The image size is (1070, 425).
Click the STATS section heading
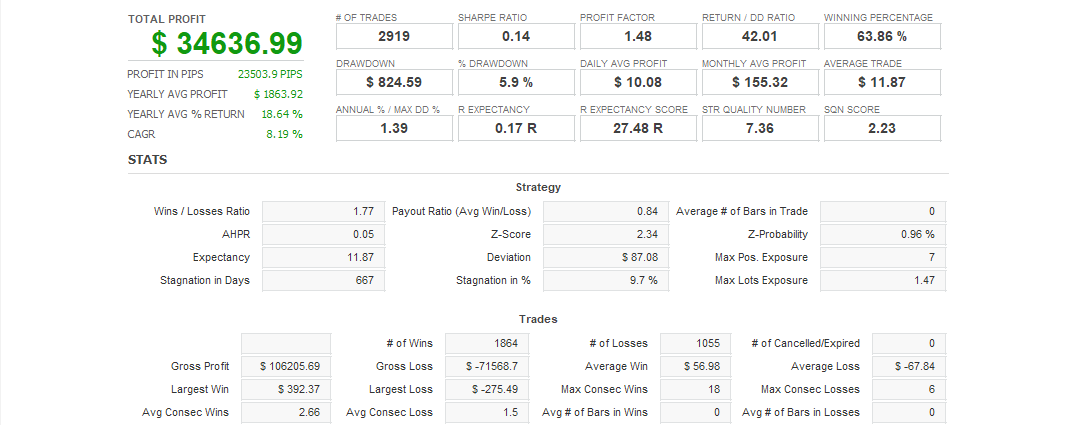pyautogui.click(x=148, y=160)
